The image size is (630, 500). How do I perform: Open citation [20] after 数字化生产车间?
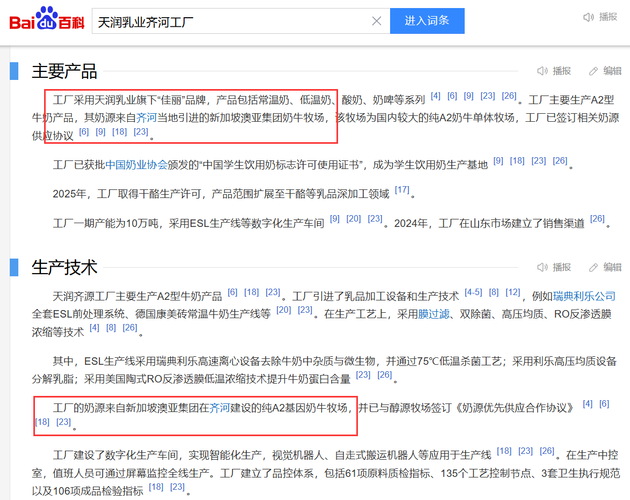[354, 219]
